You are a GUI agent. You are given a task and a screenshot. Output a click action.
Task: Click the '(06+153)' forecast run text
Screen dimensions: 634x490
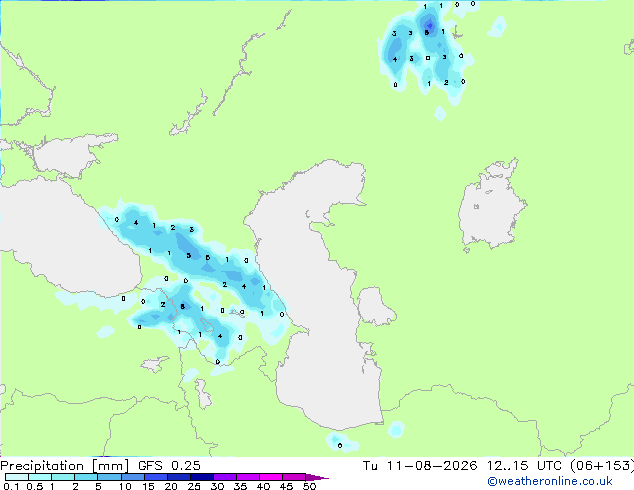(x=602, y=465)
